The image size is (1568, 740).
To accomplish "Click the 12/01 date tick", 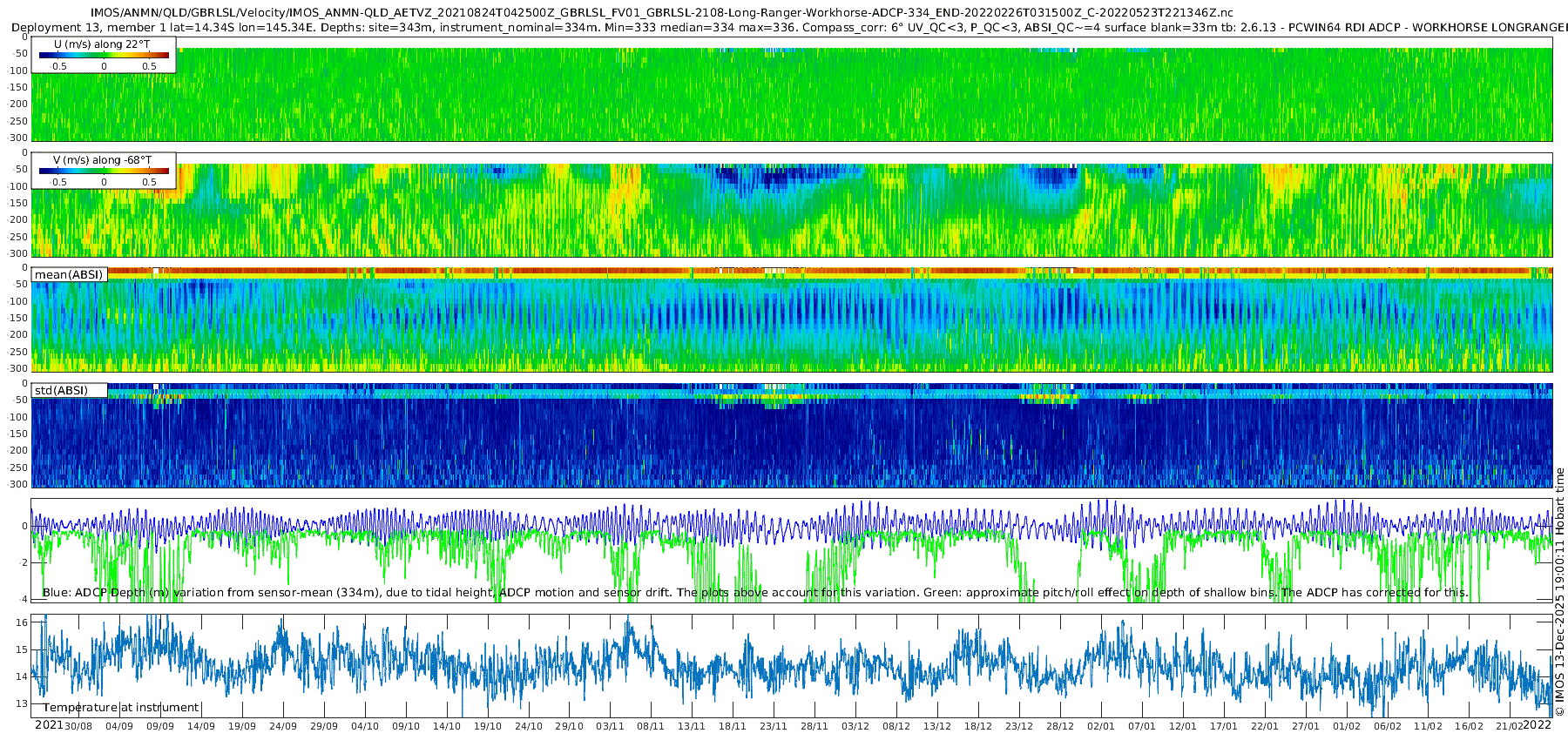I will [x=1183, y=726].
